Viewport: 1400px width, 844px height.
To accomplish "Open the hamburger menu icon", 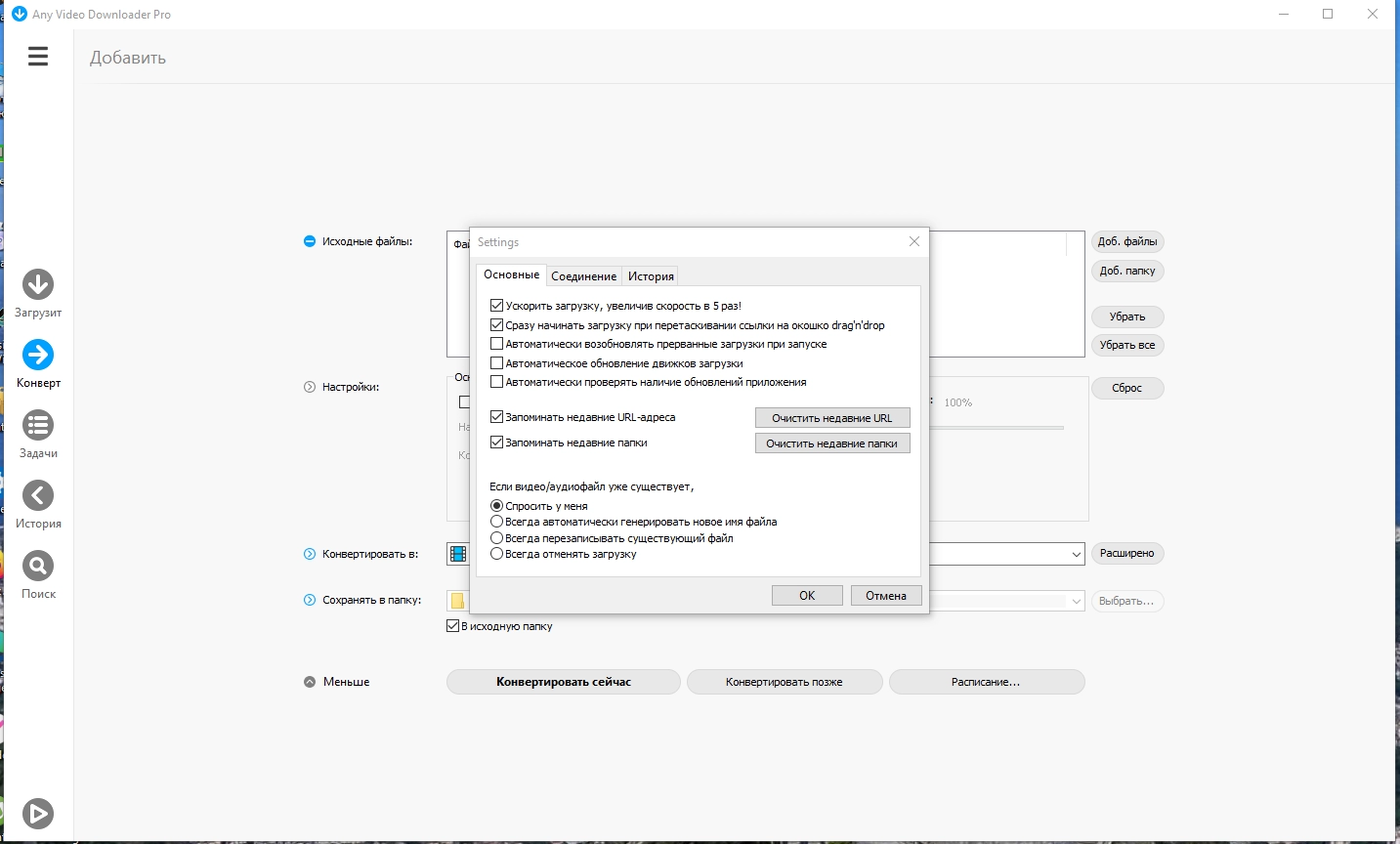I will click(38, 57).
